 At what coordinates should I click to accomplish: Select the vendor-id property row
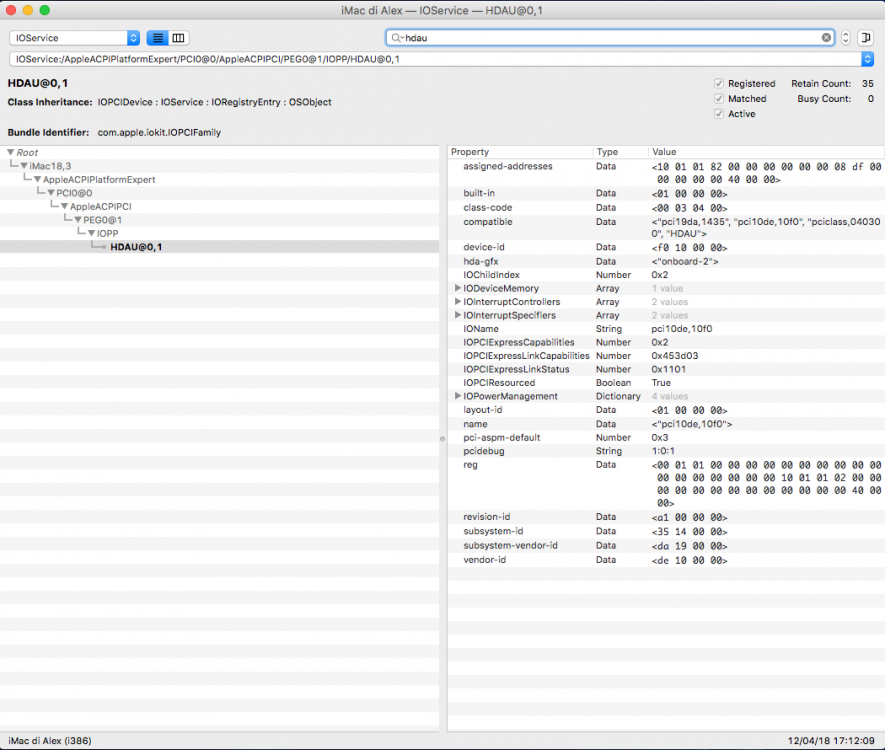pos(666,560)
